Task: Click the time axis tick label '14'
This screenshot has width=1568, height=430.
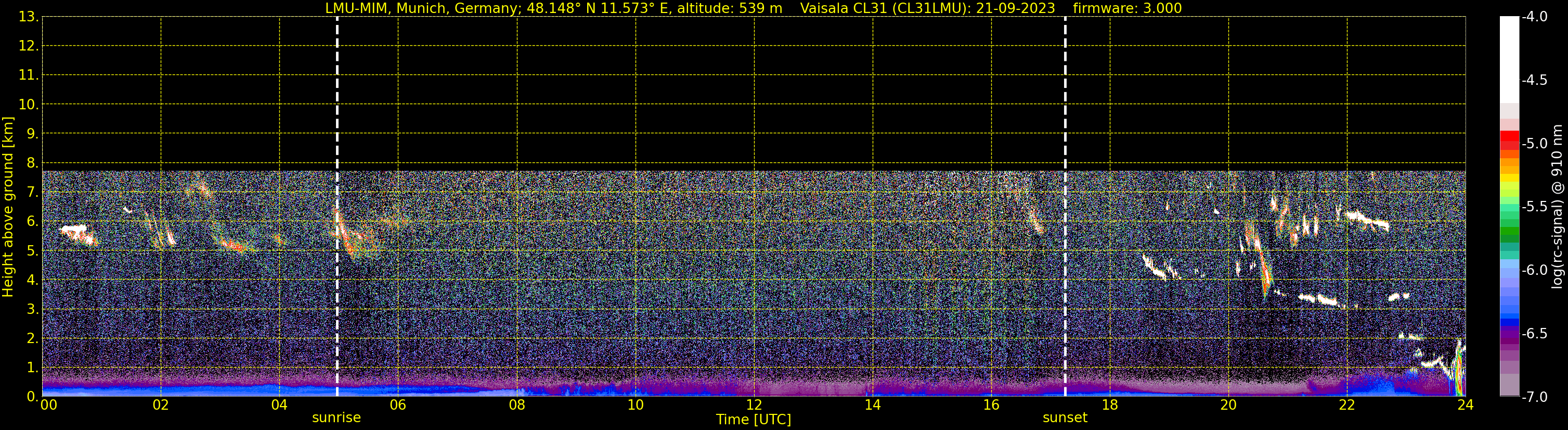Action: tap(873, 405)
